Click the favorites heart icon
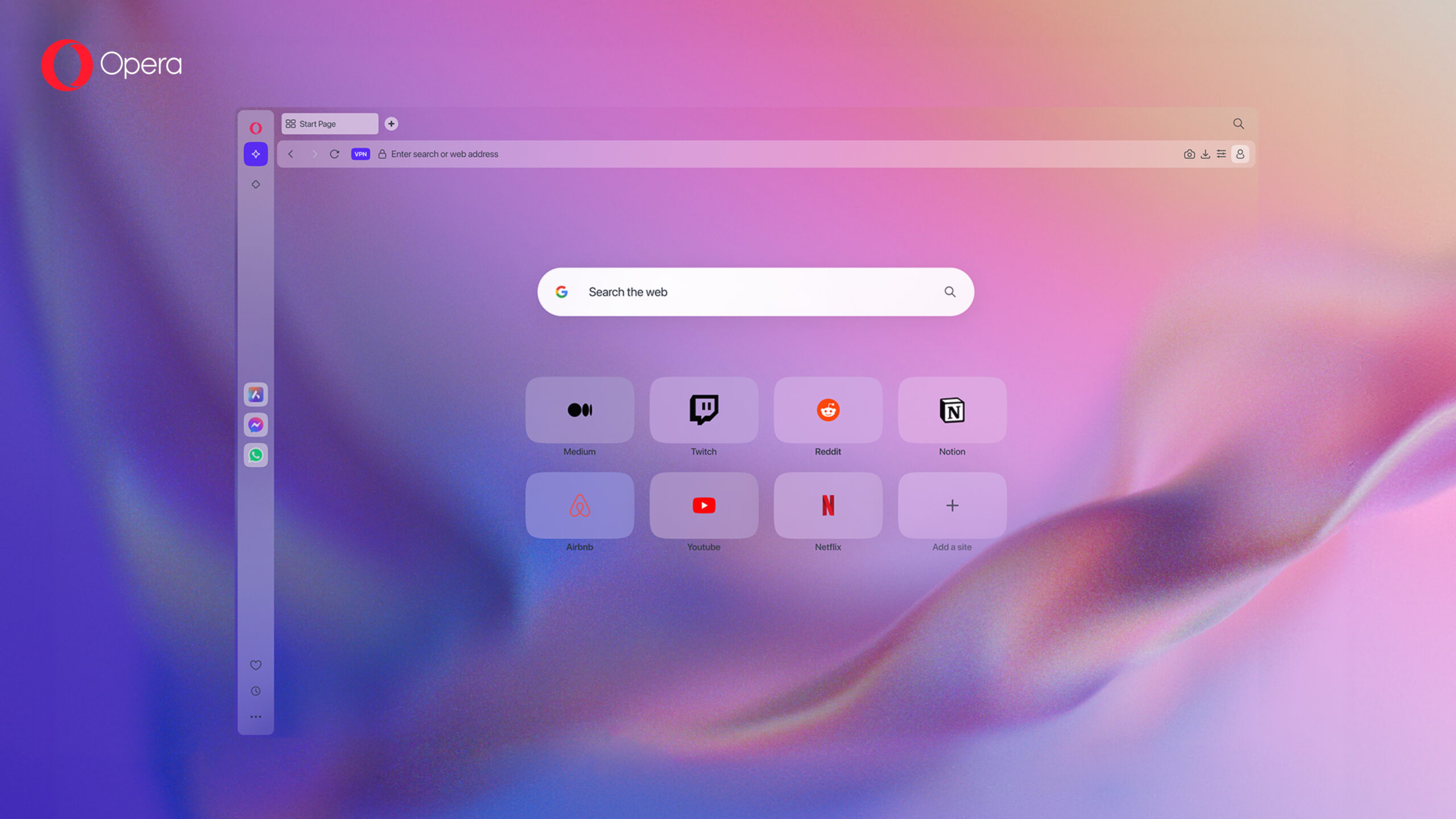This screenshot has height=819, width=1456. tap(255, 664)
